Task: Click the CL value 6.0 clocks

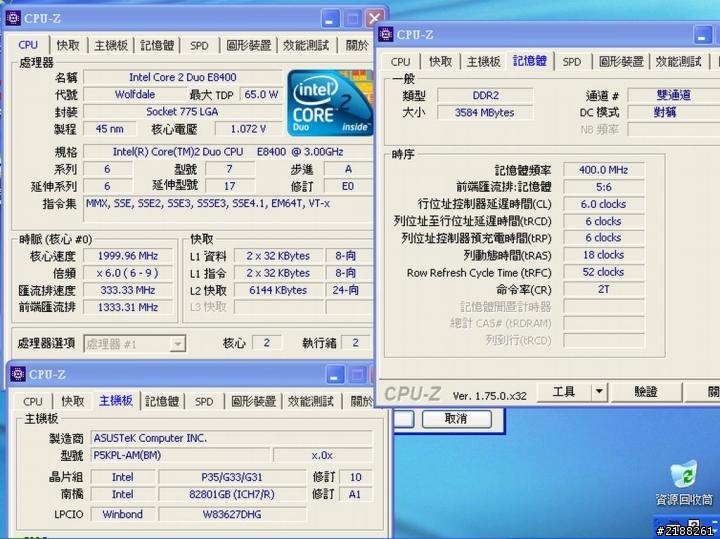Action: click(x=604, y=204)
